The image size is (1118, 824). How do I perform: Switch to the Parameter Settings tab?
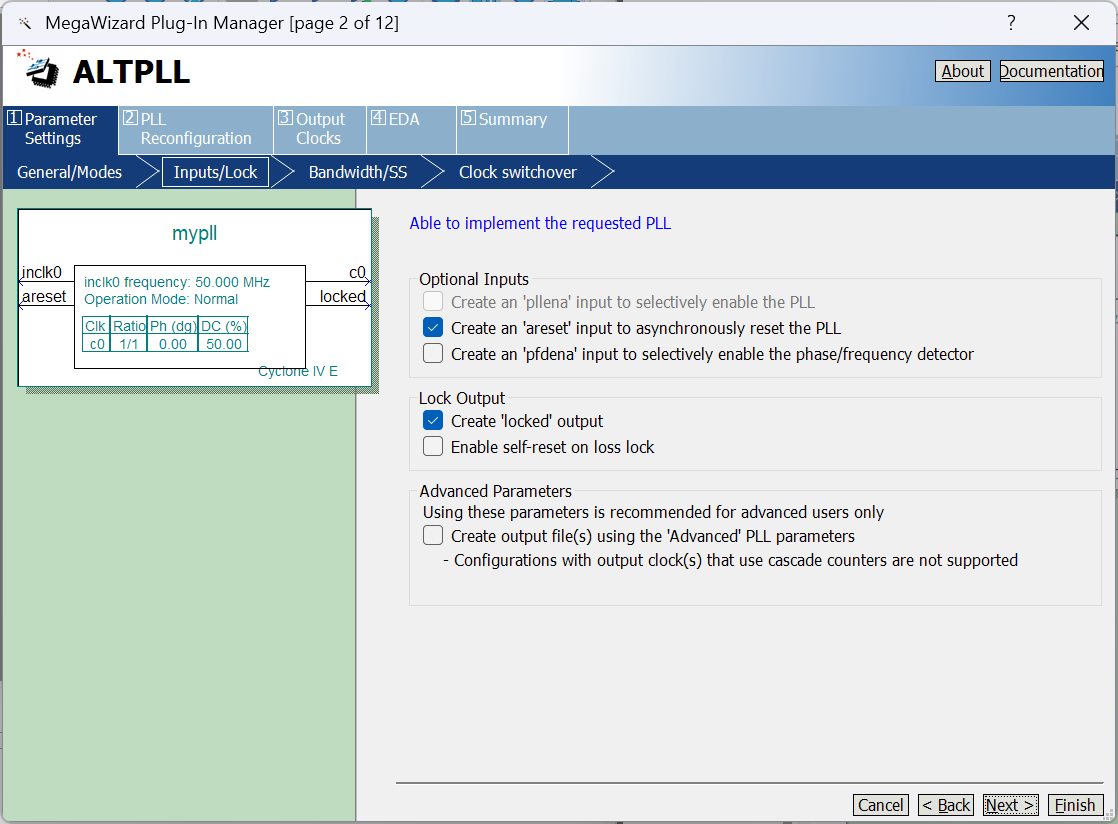61,129
